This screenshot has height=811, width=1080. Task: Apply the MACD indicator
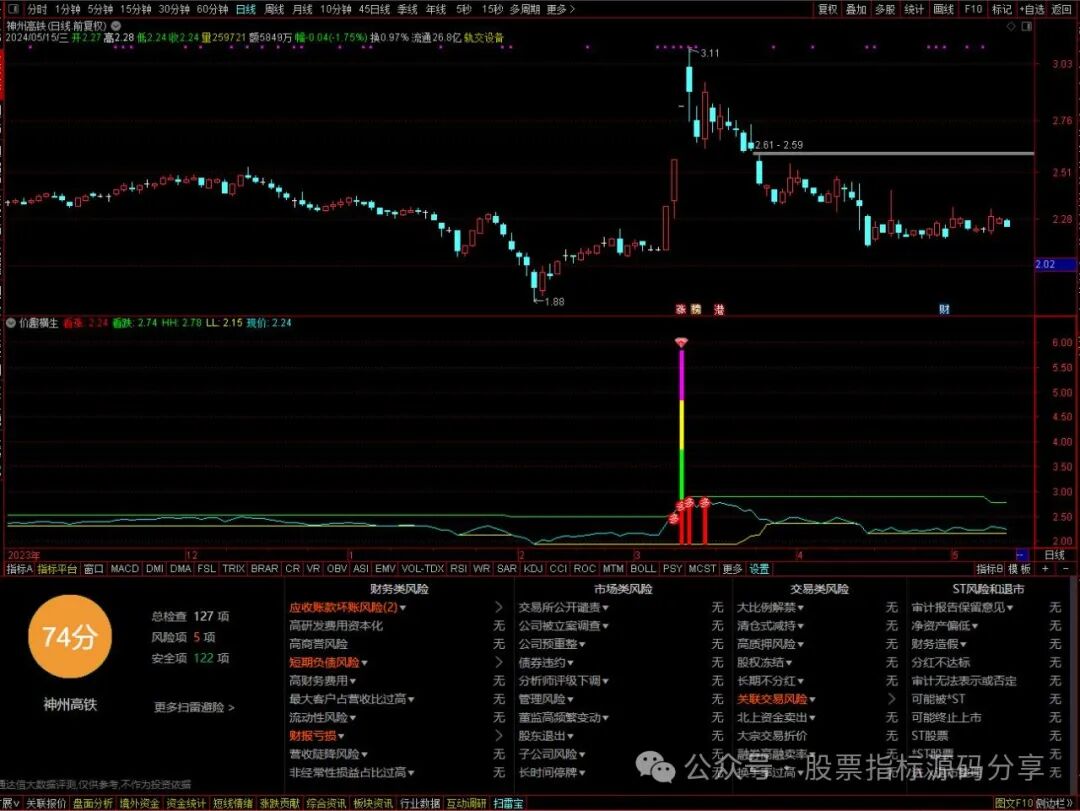coord(125,568)
